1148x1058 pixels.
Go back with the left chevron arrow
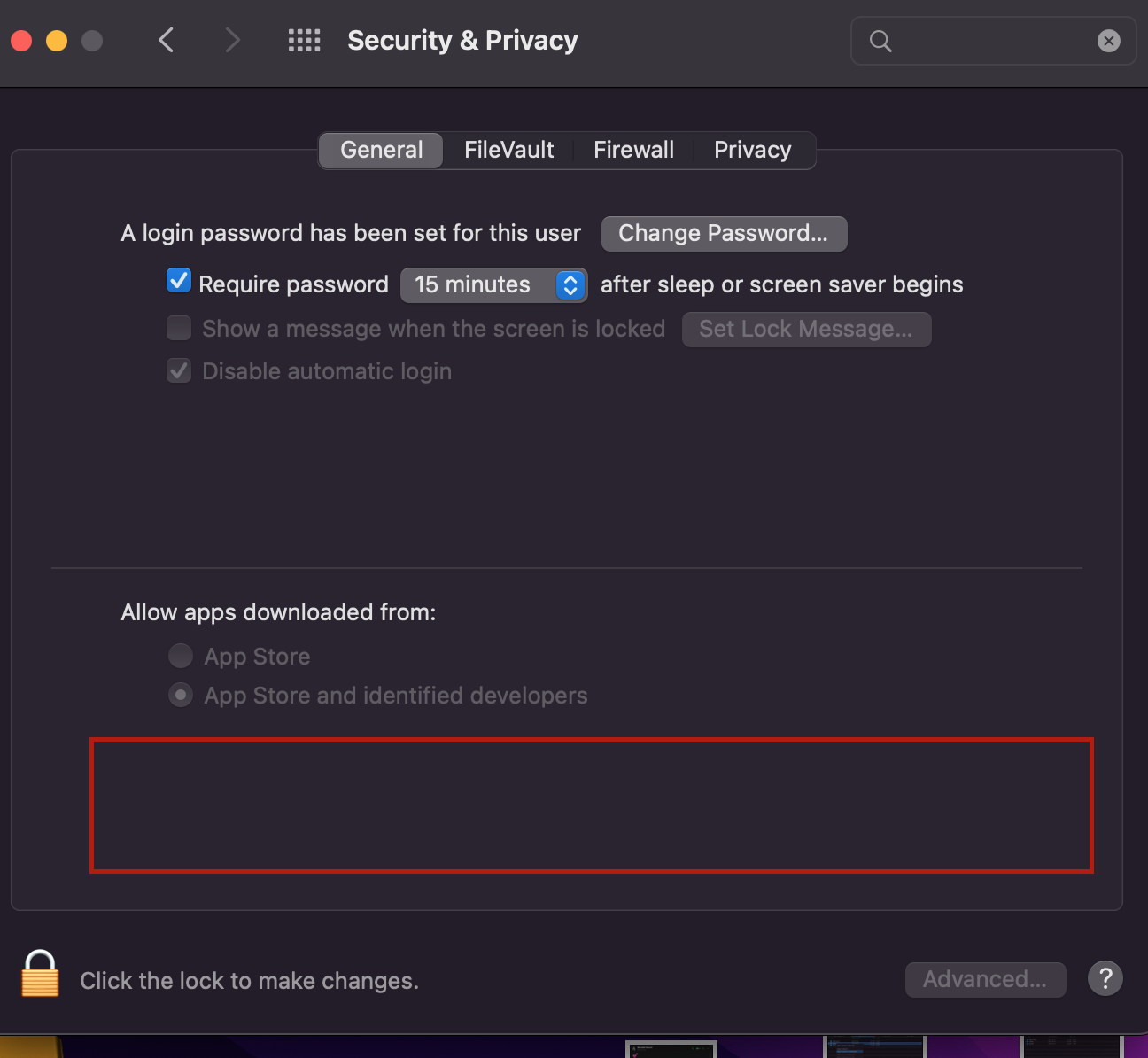pyautogui.click(x=166, y=40)
